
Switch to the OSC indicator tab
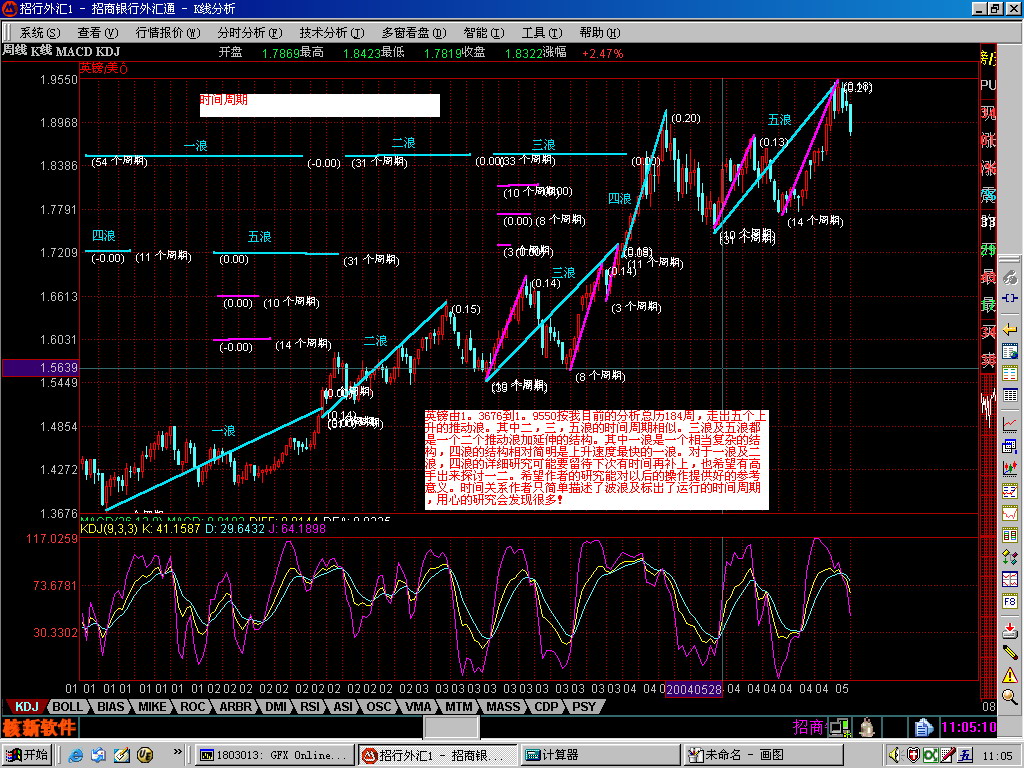pos(379,707)
